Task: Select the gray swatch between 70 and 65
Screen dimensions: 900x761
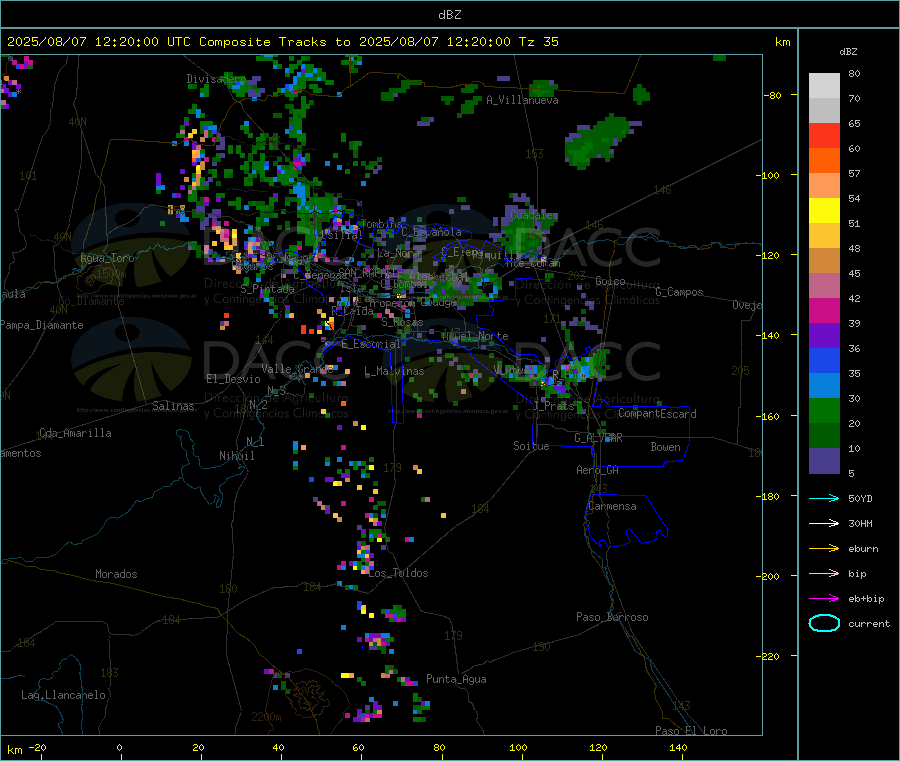Action: coord(824,111)
